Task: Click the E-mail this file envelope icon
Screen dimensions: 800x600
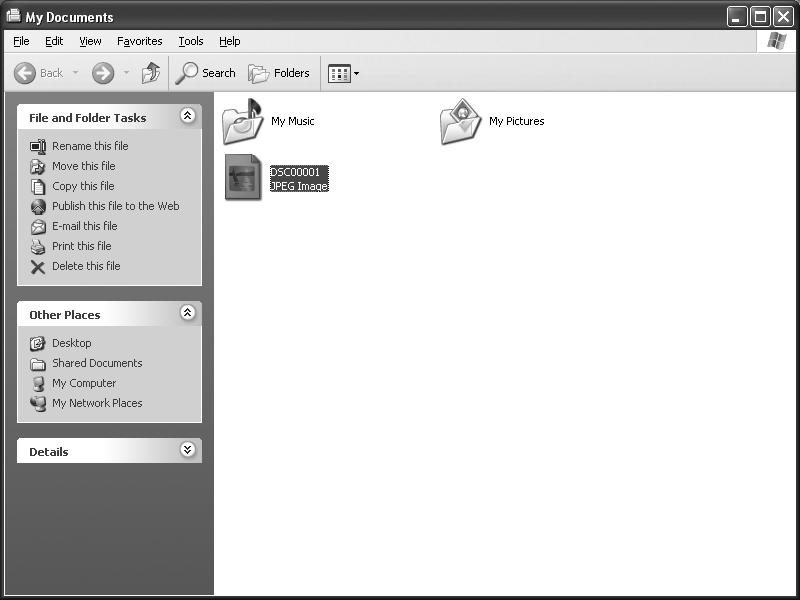Action: pos(38,227)
